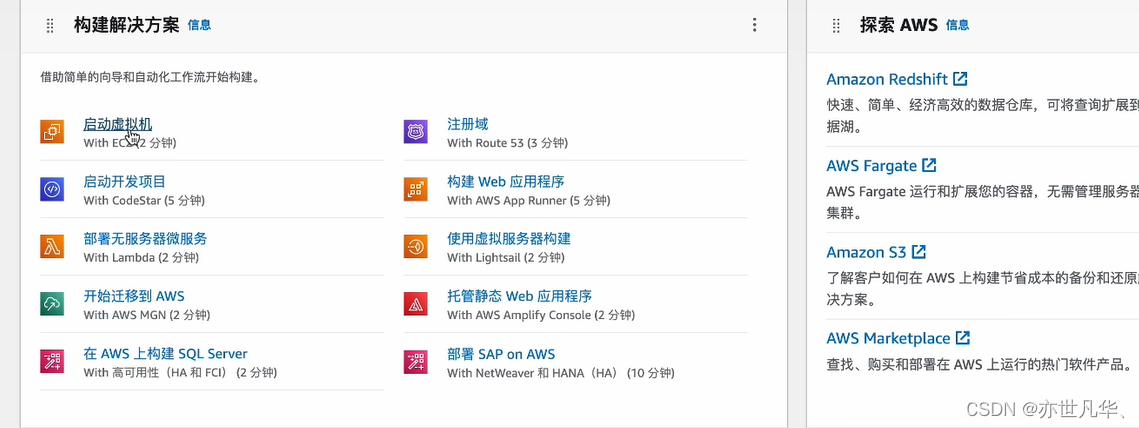Screen dimensions: 1139x428
Task: Click the AWS Marketplace description text
Action: (x=979, y=365)
